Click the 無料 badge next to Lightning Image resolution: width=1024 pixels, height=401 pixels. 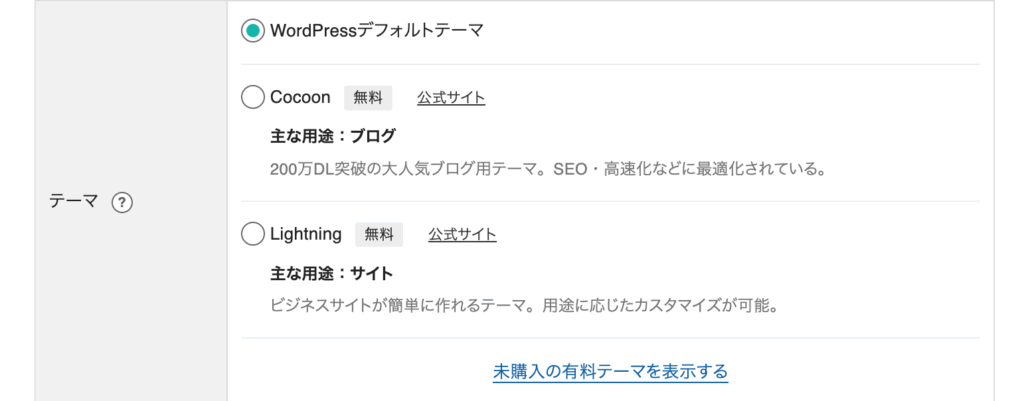[379, 235]
